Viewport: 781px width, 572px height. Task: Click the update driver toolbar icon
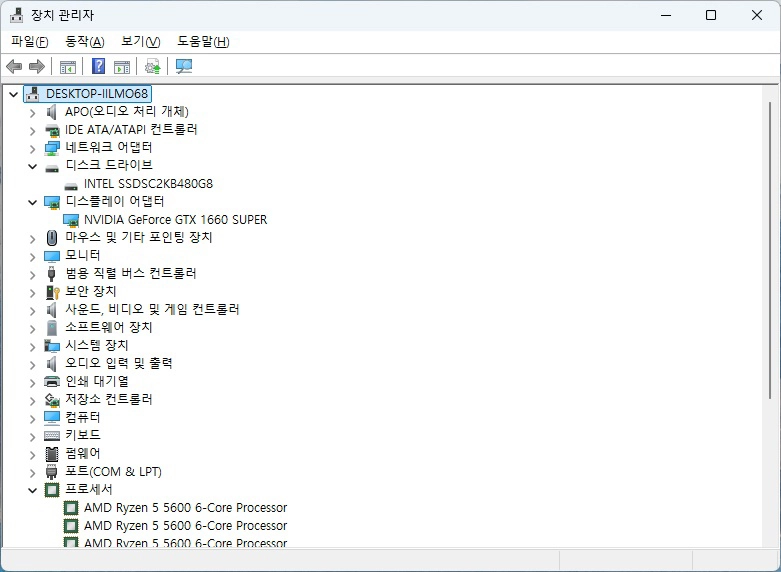(x=152, y=66)
